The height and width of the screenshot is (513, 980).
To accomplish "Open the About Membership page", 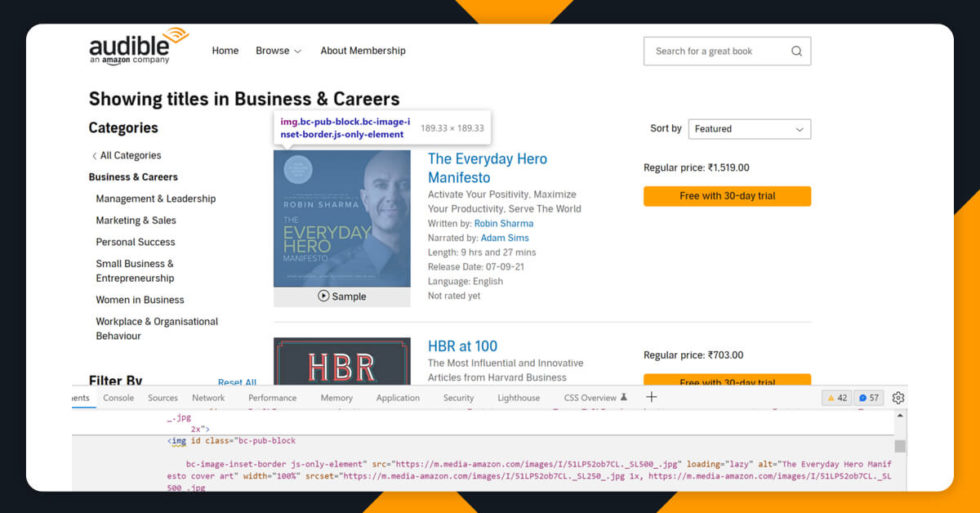I will pyautogui.click(x=363, y=51).
